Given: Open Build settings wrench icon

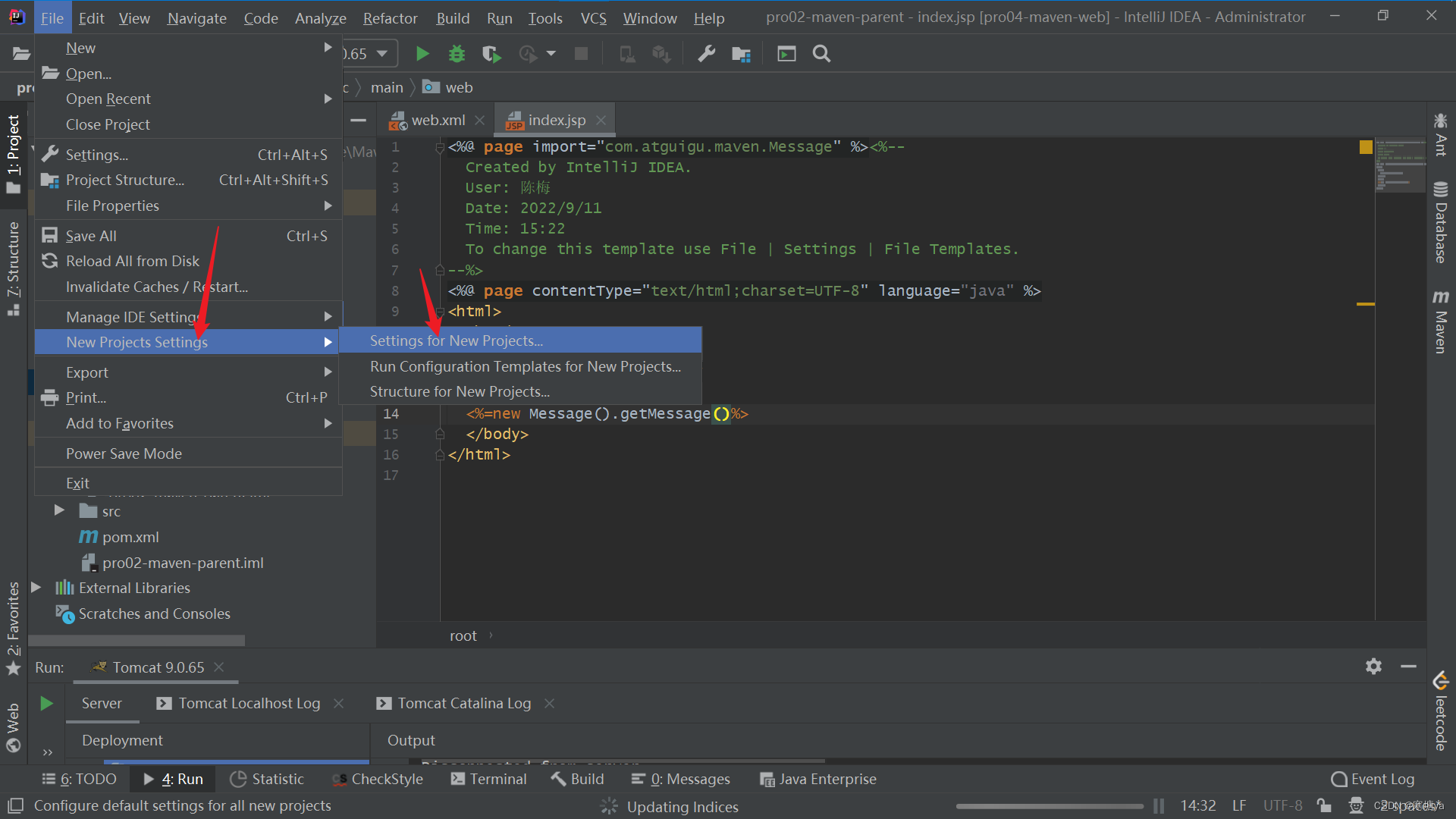Looking at the screenshot, I should click(x=706, y=54).
